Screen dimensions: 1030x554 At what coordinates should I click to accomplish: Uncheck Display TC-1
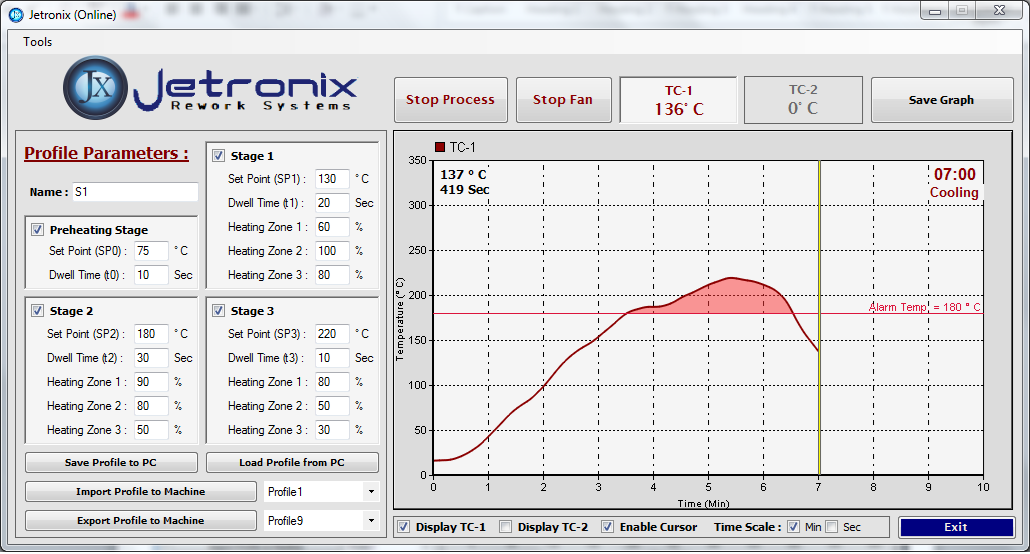[x=403, y=527]
